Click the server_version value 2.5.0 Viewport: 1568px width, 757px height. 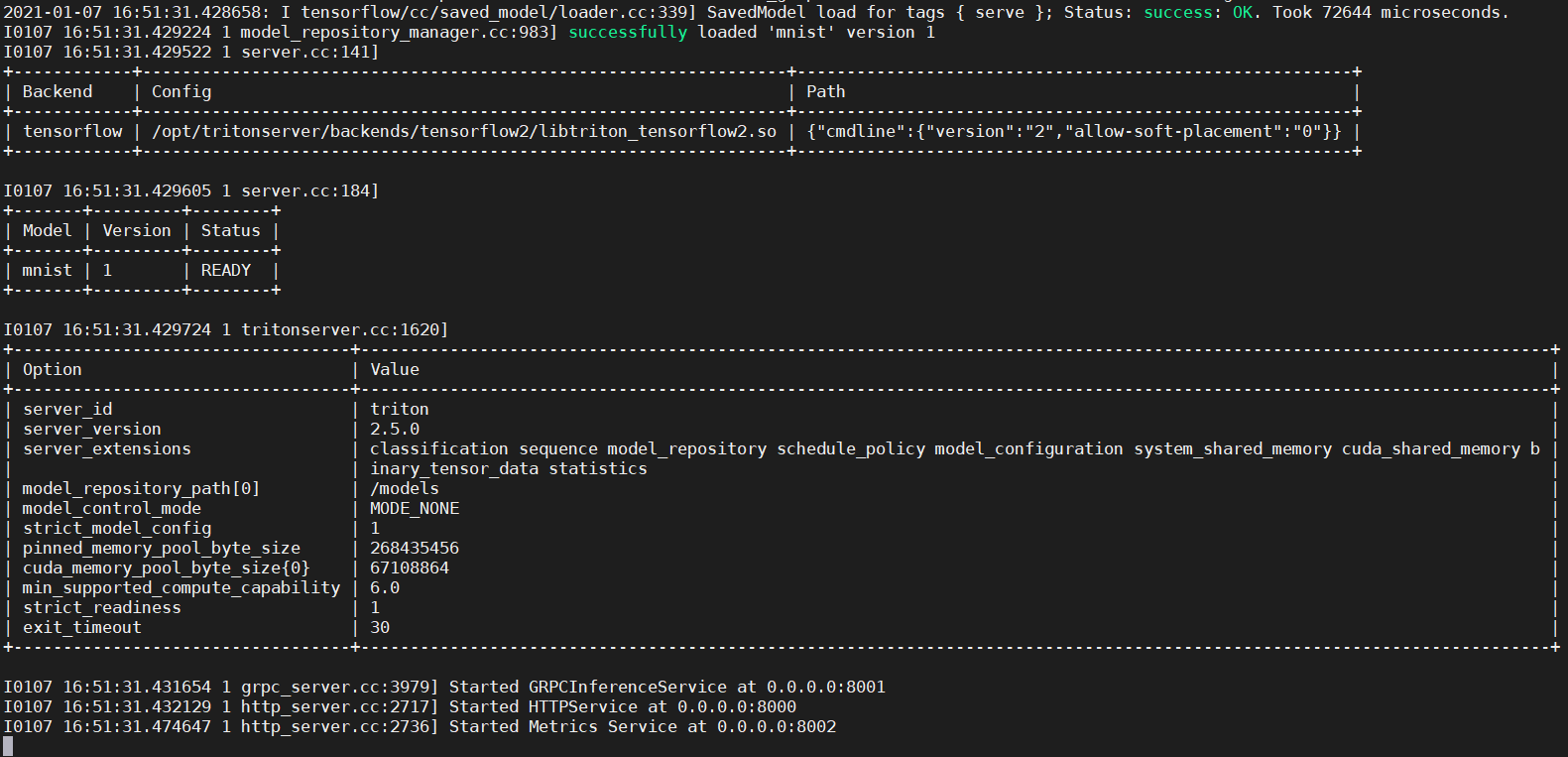(x=394, y=429)
